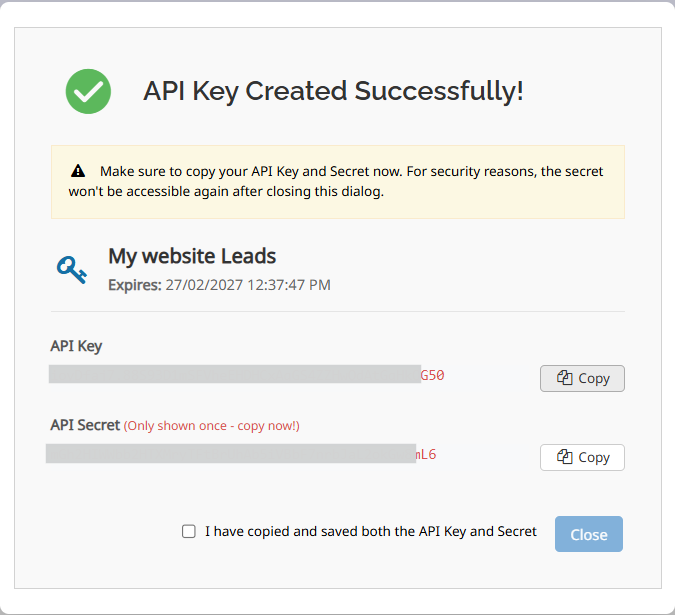Click the 'API Key Created Successfully!' heading
Screen dimensions: 675x615
pyautogui.click(x=333, y=92)
